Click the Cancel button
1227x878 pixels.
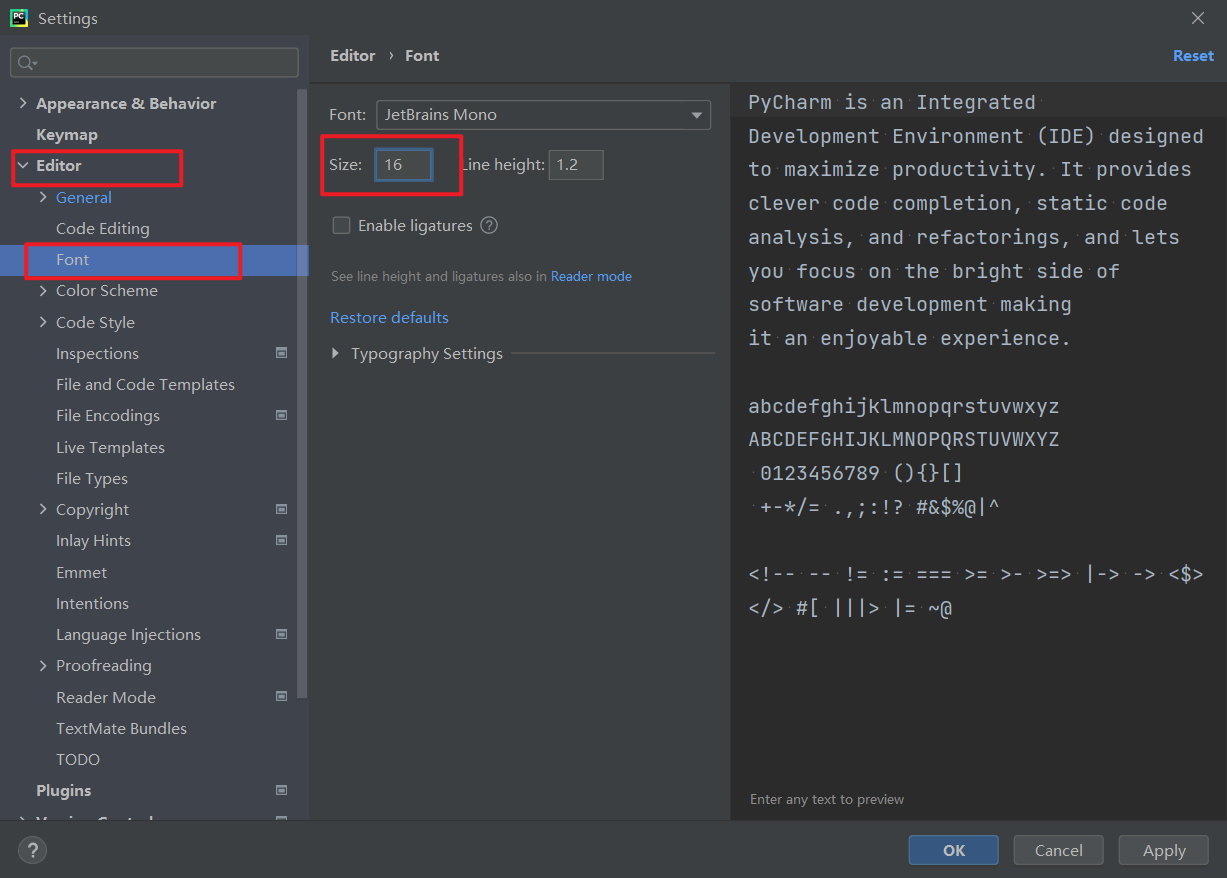click(1058, 850)
